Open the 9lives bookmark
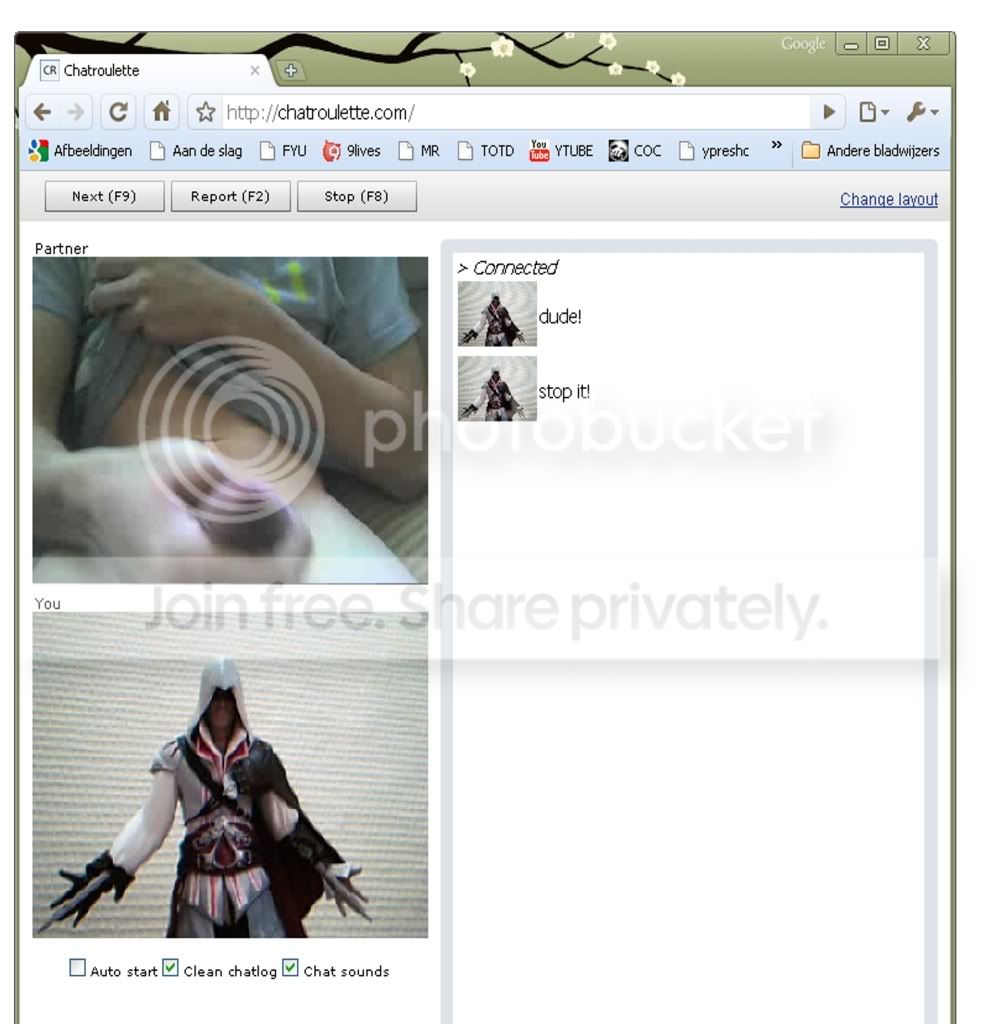Screen dimensions: 987x1024 coord(351,151)
